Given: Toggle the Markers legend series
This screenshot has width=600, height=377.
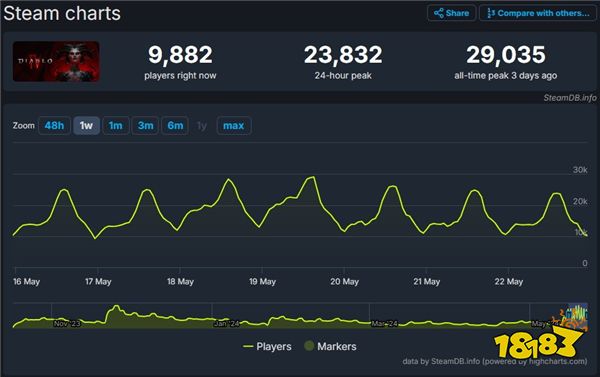Looking at the screenshot, I should [330, 346].
